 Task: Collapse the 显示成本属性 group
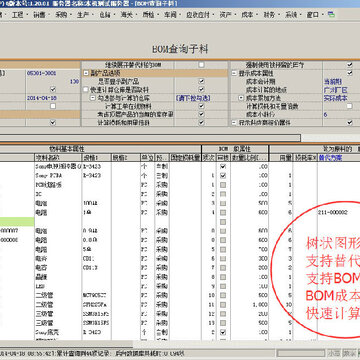point(234,73)
